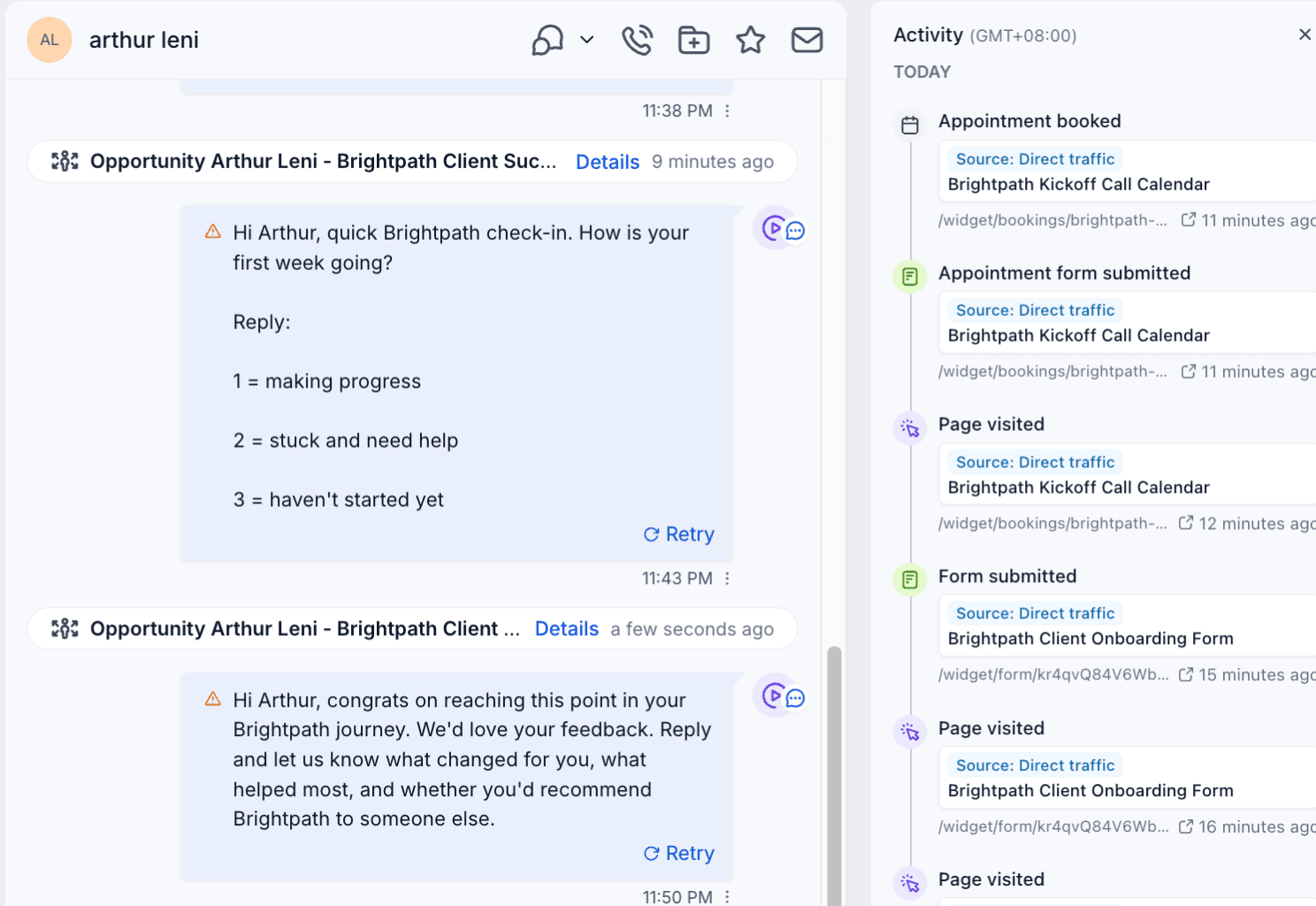Click the /widget/form path dated 15 minutes ago
The height and width of the screenshot is (906, 1316).
point(1053,675)
